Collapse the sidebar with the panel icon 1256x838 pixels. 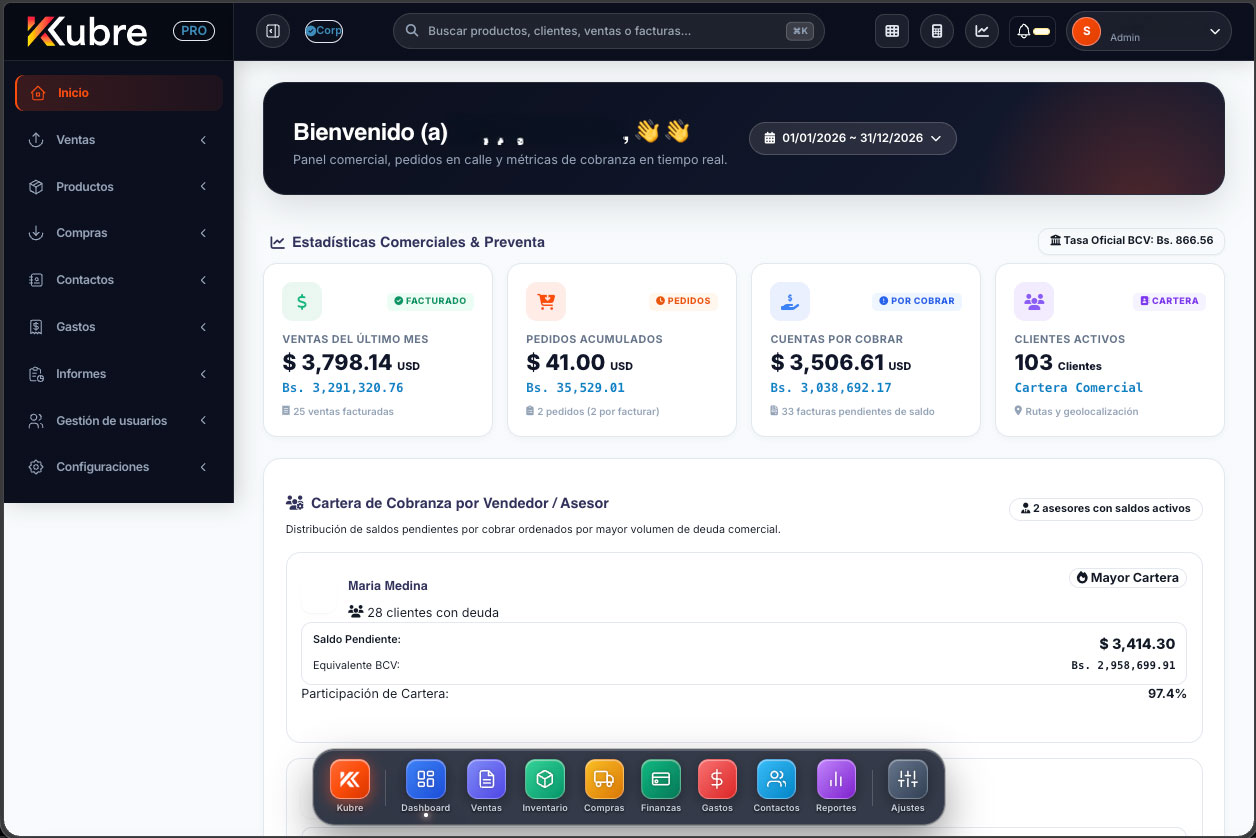coord(272,31)
